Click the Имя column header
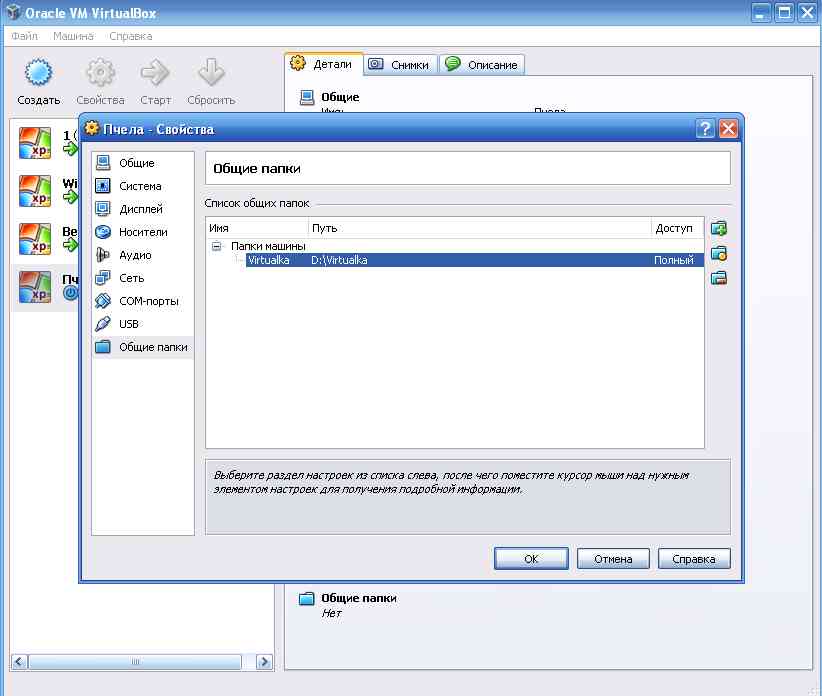The width and height of the screenshot is (822, 696). click(x=257, y=228)
